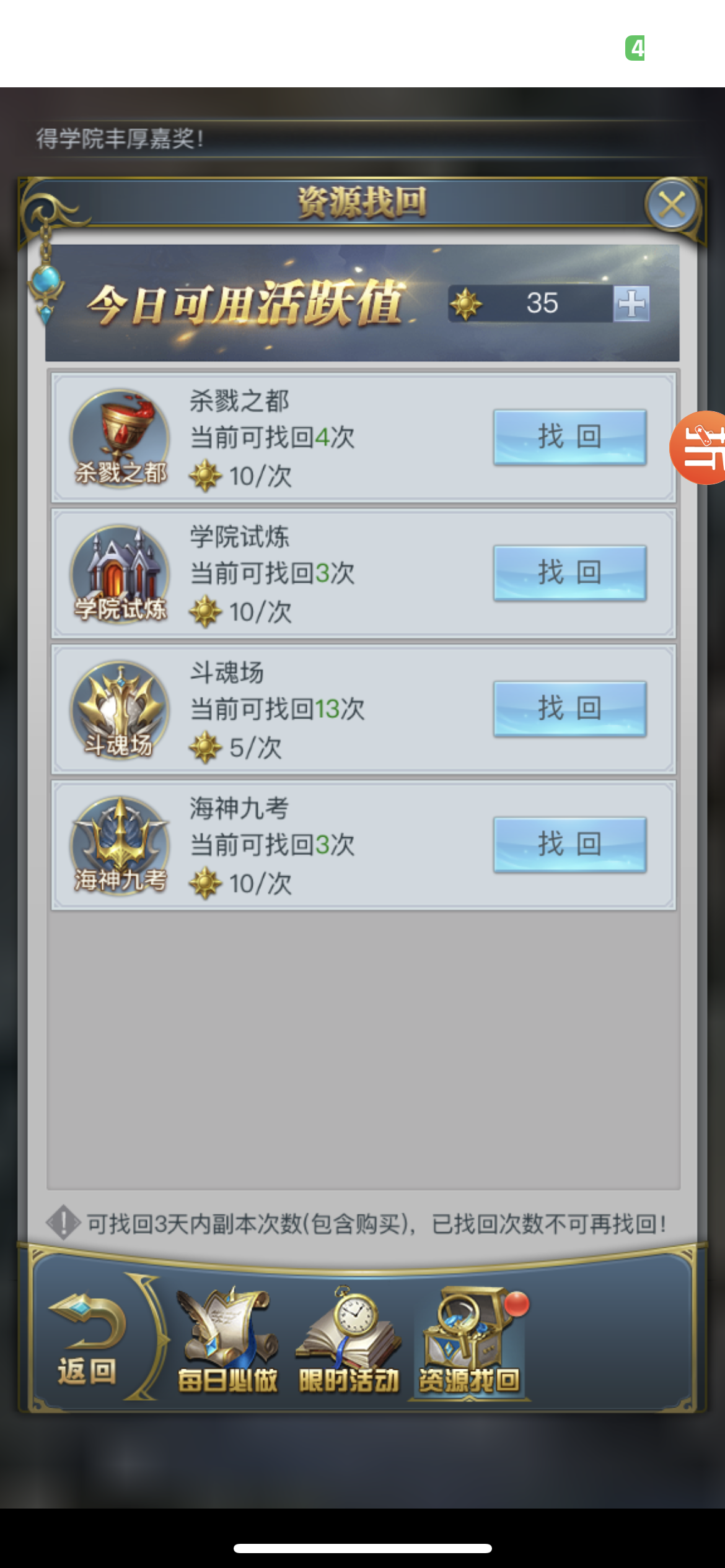Open the 每日必做 tab
Screen dimensions: 725x1568
point(227,1341)
